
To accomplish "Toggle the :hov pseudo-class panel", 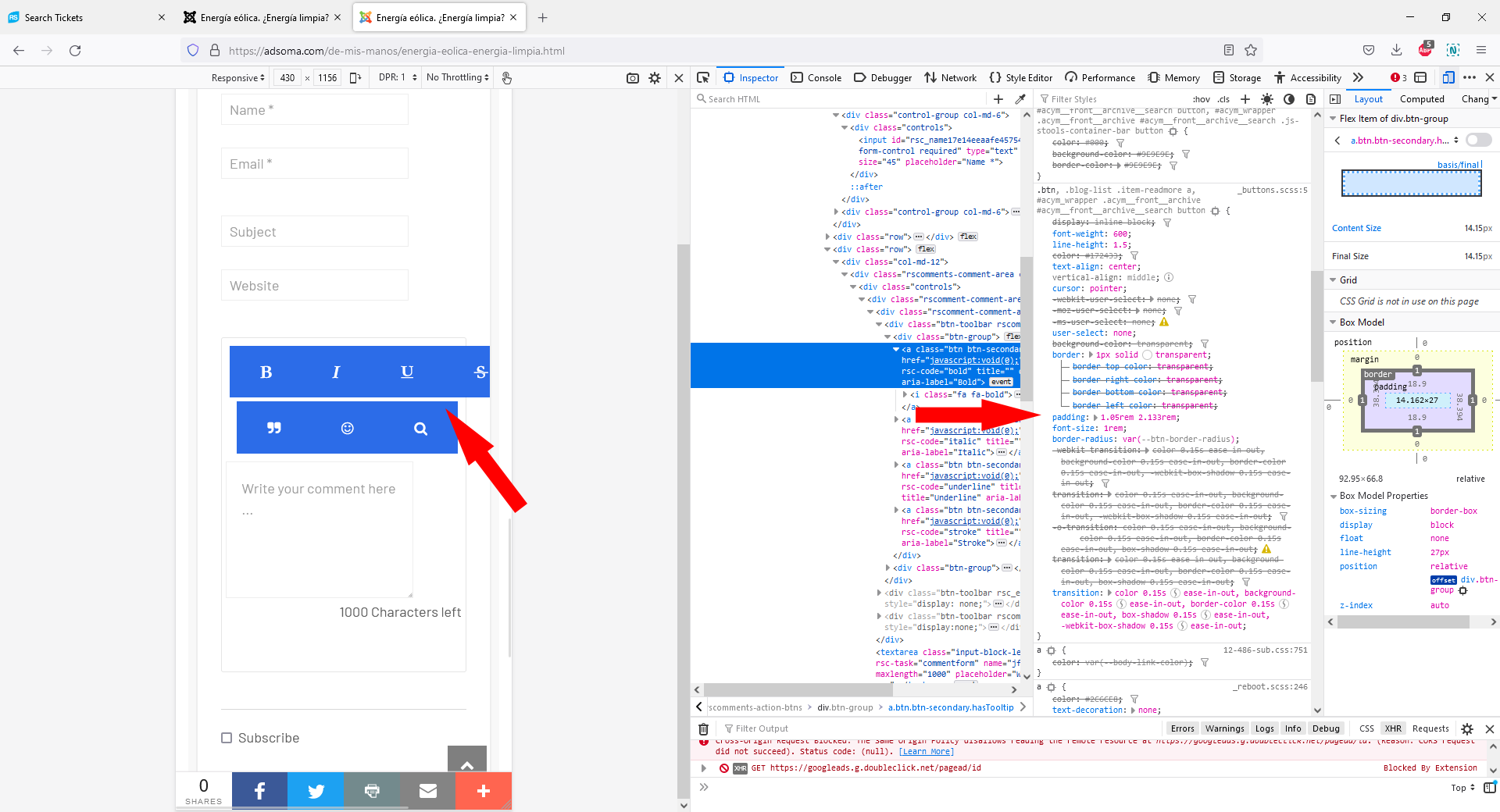I will (1201, 99).
